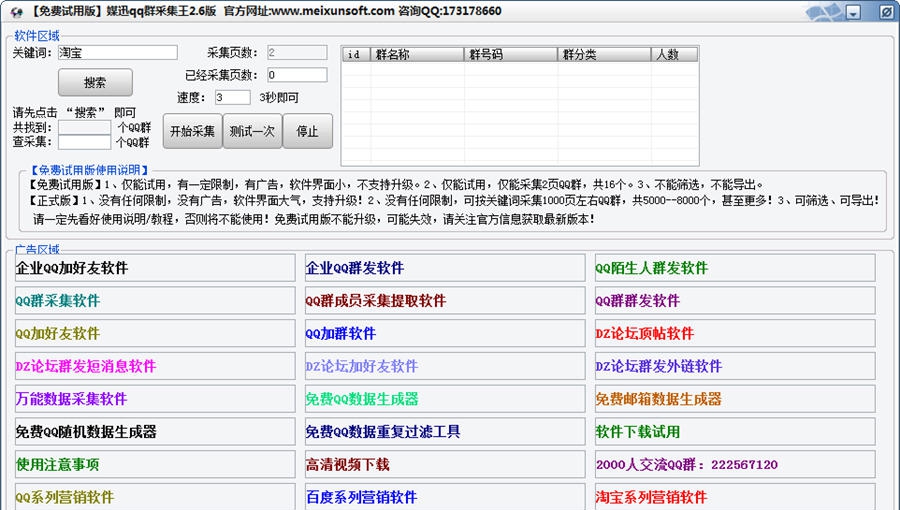Click the 速度 speed input field

tap(232, 98)
